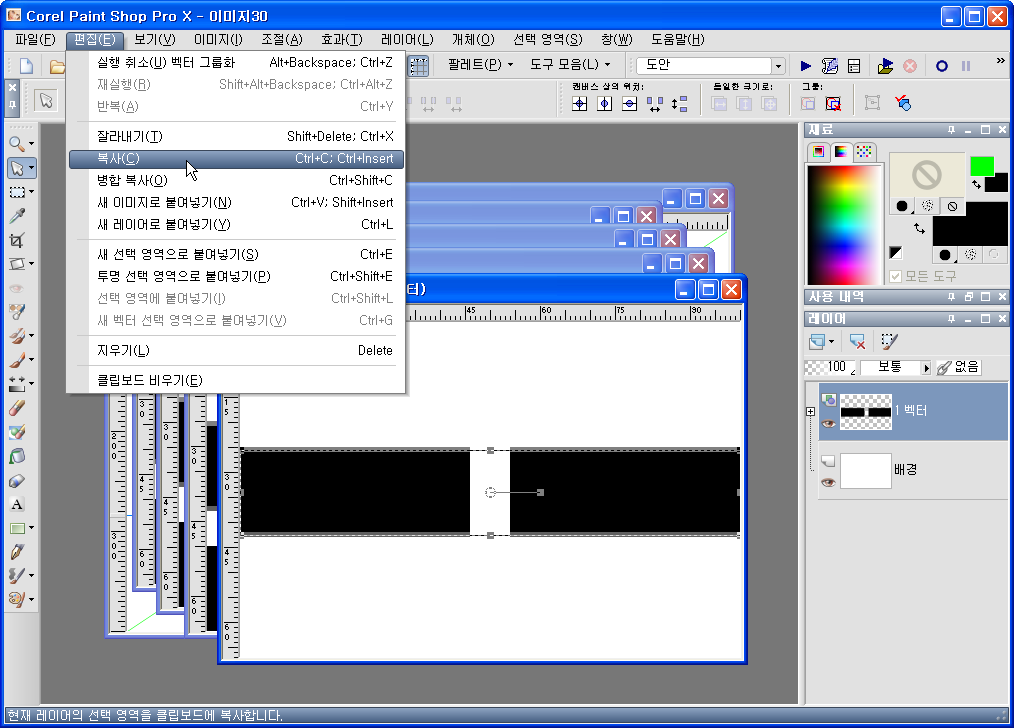
Task: Click the center rotation handle of vector object
Action: coord(490,493)
